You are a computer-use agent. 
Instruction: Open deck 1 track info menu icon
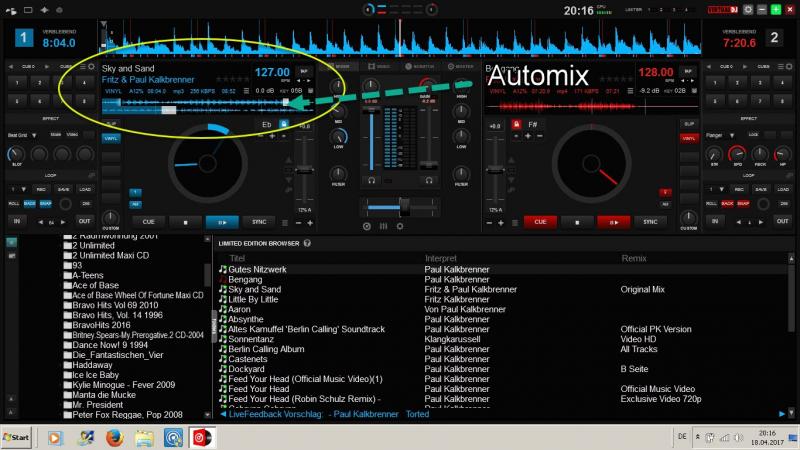246,91
